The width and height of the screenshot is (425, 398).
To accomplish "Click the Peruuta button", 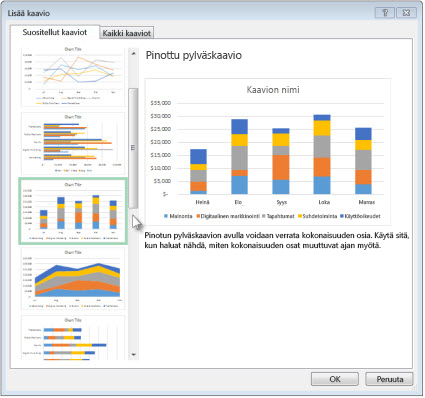I will [389, 379].
